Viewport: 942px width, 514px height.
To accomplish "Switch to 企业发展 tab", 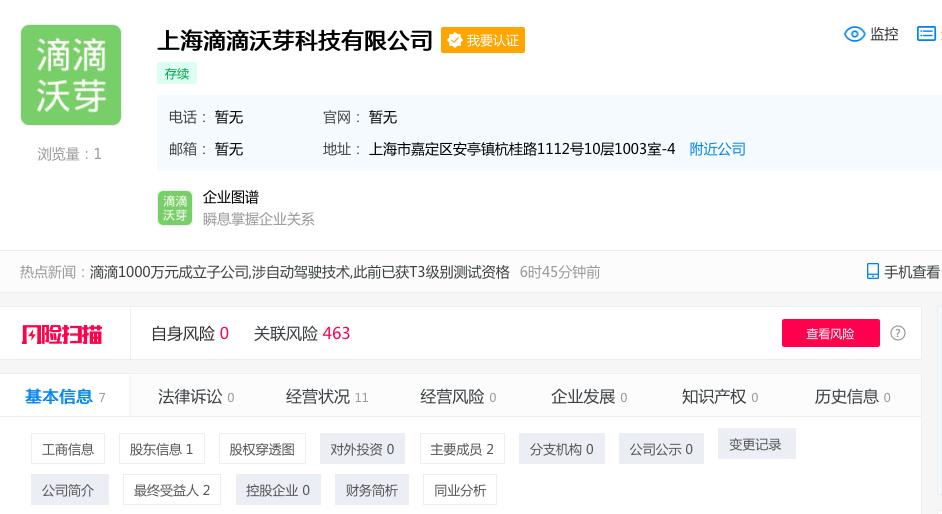I will pyautogui.click(x=589, y=397).
